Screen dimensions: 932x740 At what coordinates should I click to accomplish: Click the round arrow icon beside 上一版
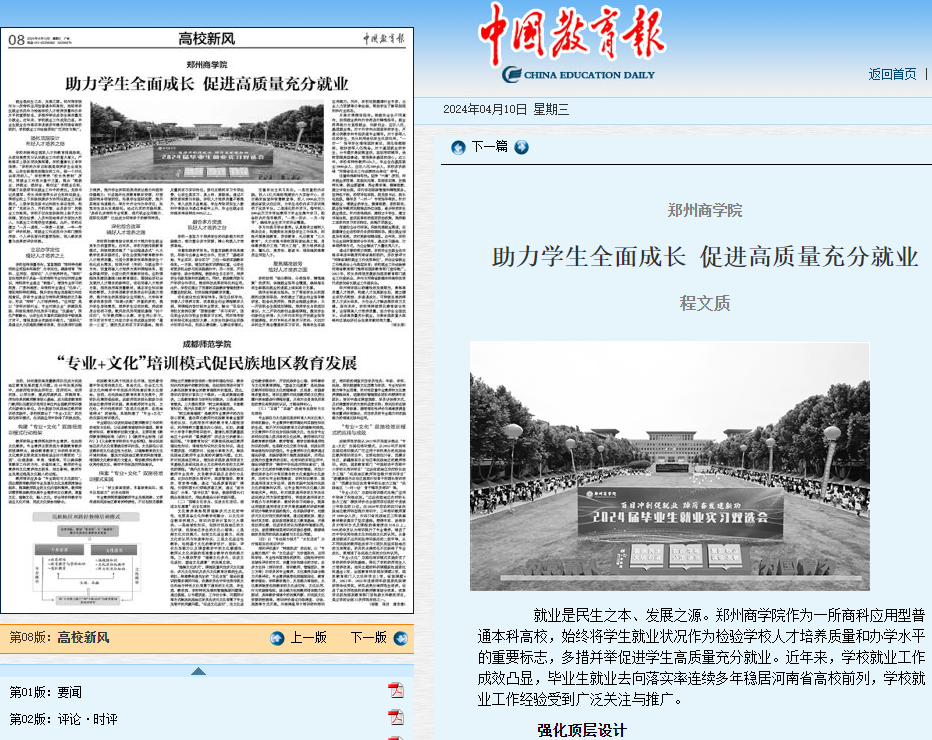click(x=277, y=638)
